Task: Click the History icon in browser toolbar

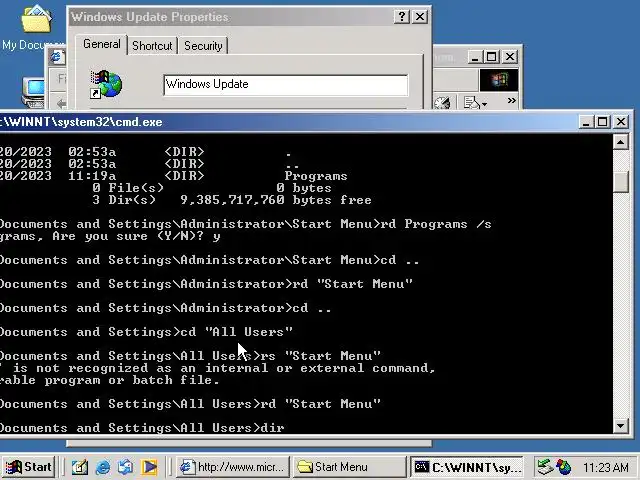Action: 443,102
